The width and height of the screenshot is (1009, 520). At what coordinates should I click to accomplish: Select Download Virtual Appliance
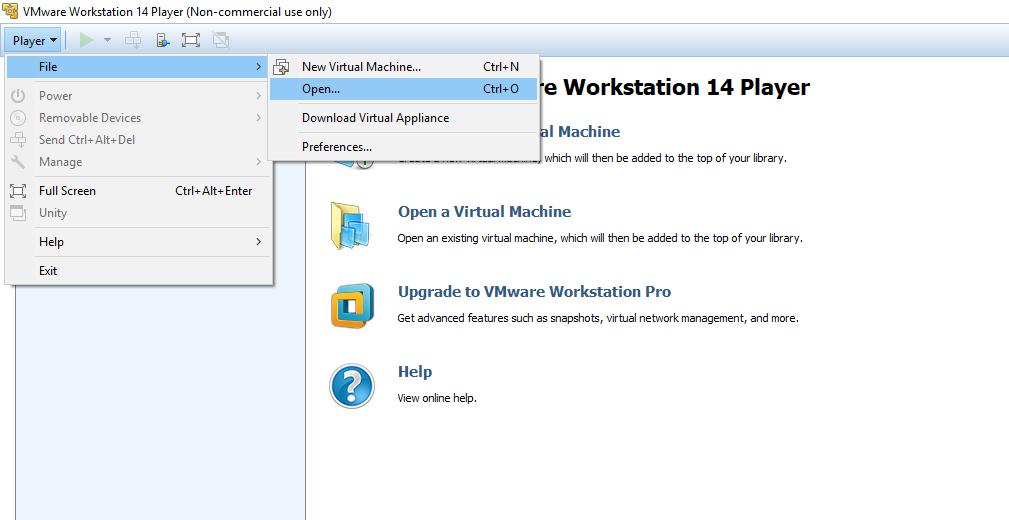(x=403, y=118)
